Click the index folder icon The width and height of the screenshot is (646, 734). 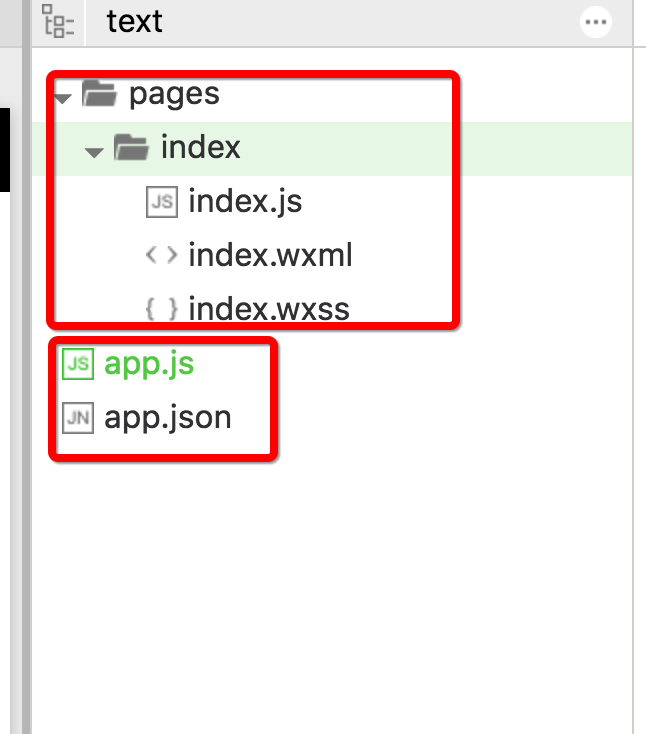click(132, 147)
